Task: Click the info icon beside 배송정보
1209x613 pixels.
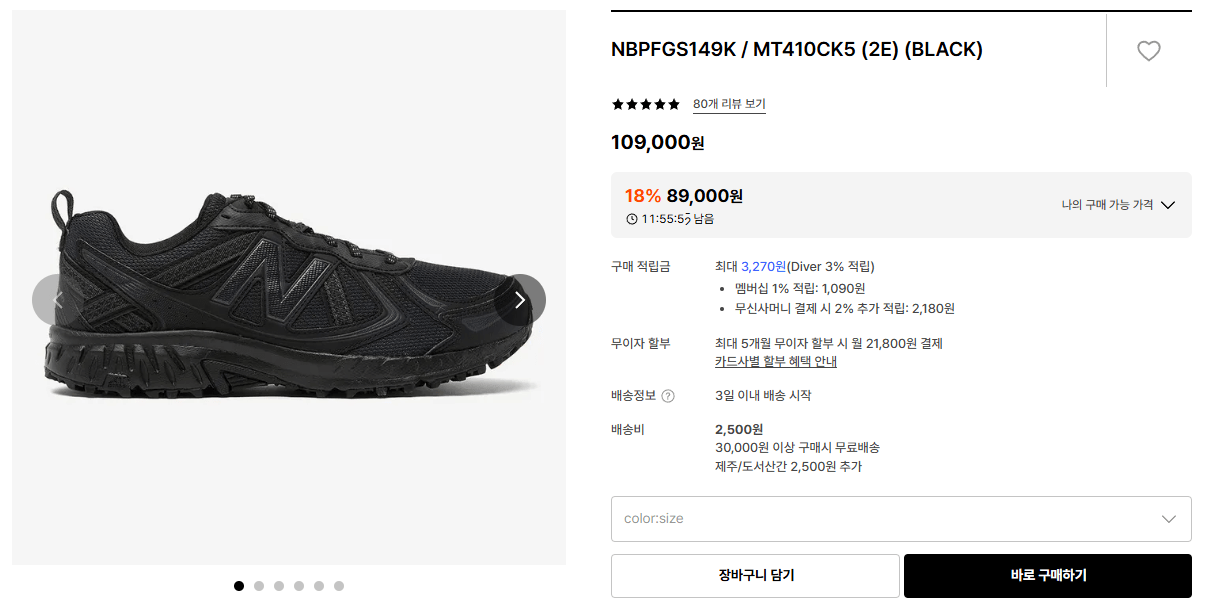Action: click(x=666, y=394)
